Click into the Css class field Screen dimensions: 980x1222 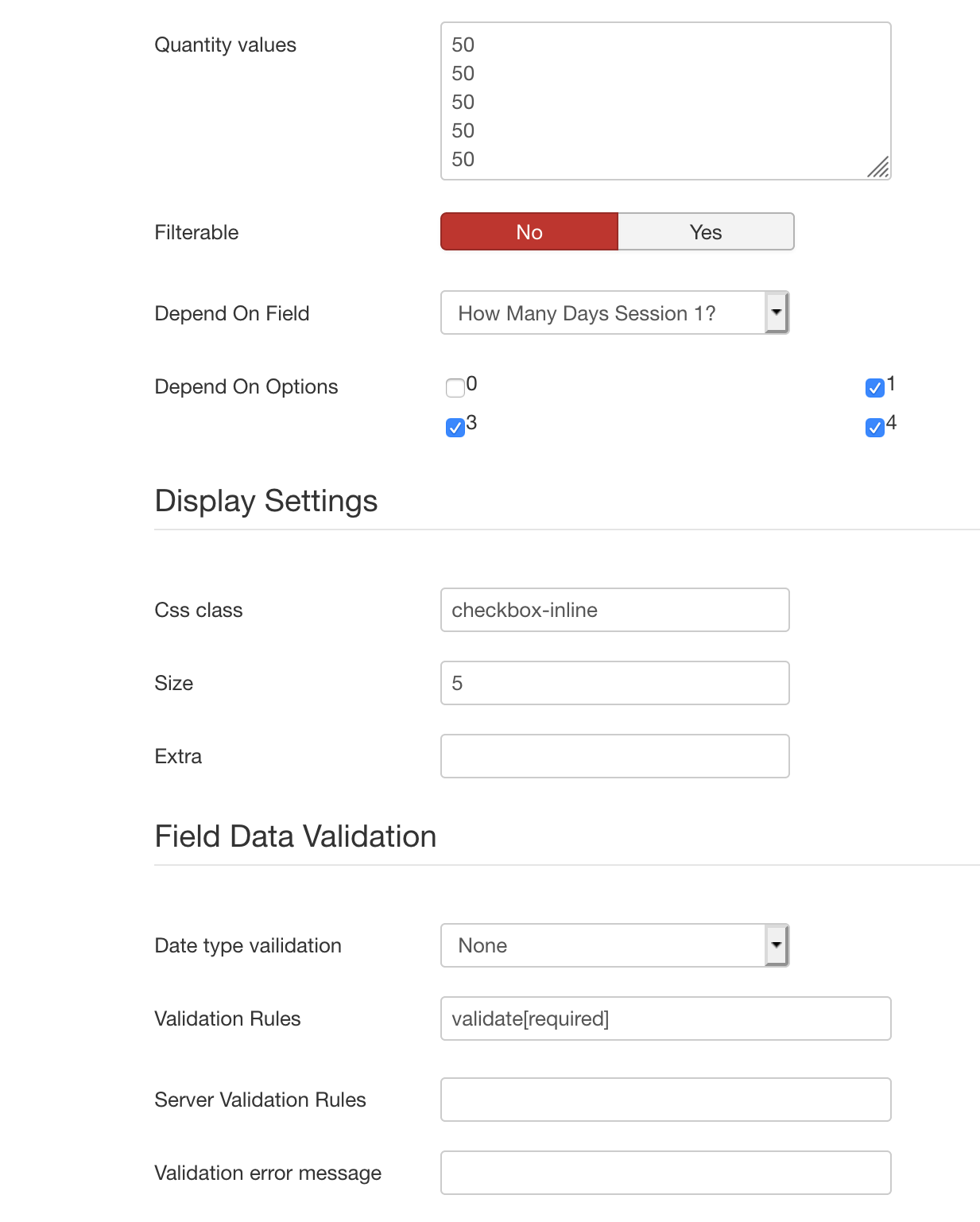[615, 610]
